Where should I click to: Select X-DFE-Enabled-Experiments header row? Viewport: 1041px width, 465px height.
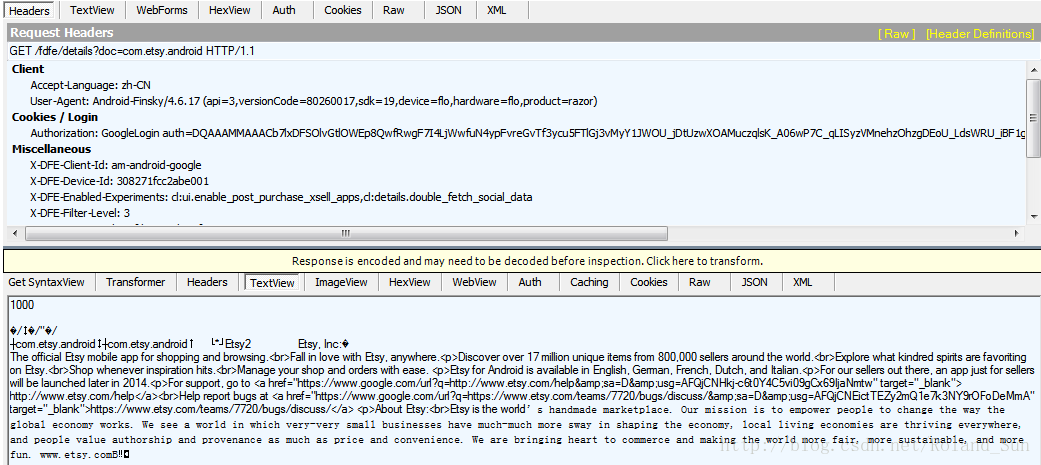281,197
